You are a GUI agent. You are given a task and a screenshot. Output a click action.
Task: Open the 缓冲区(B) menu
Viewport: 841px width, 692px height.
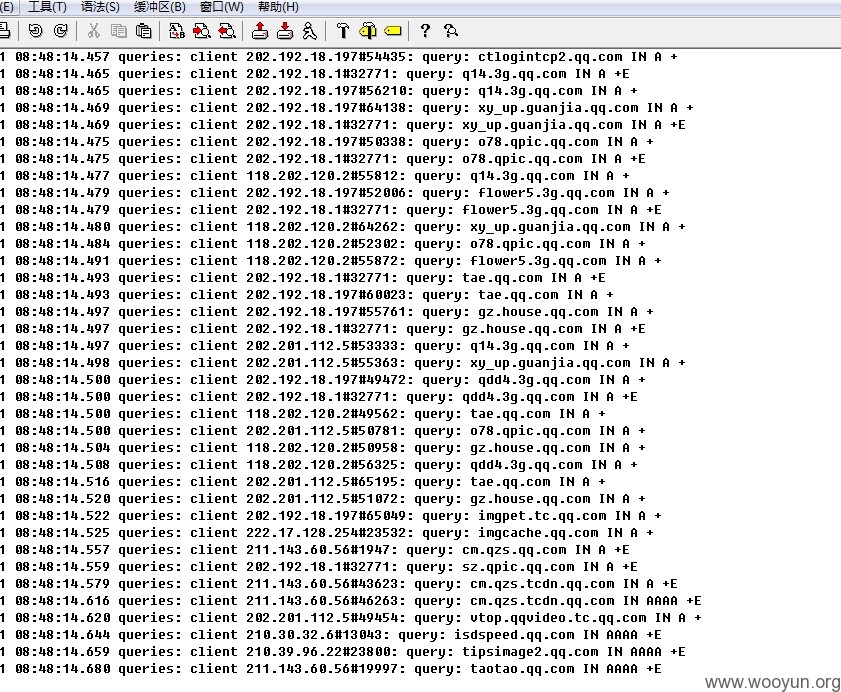pos(160,7)
